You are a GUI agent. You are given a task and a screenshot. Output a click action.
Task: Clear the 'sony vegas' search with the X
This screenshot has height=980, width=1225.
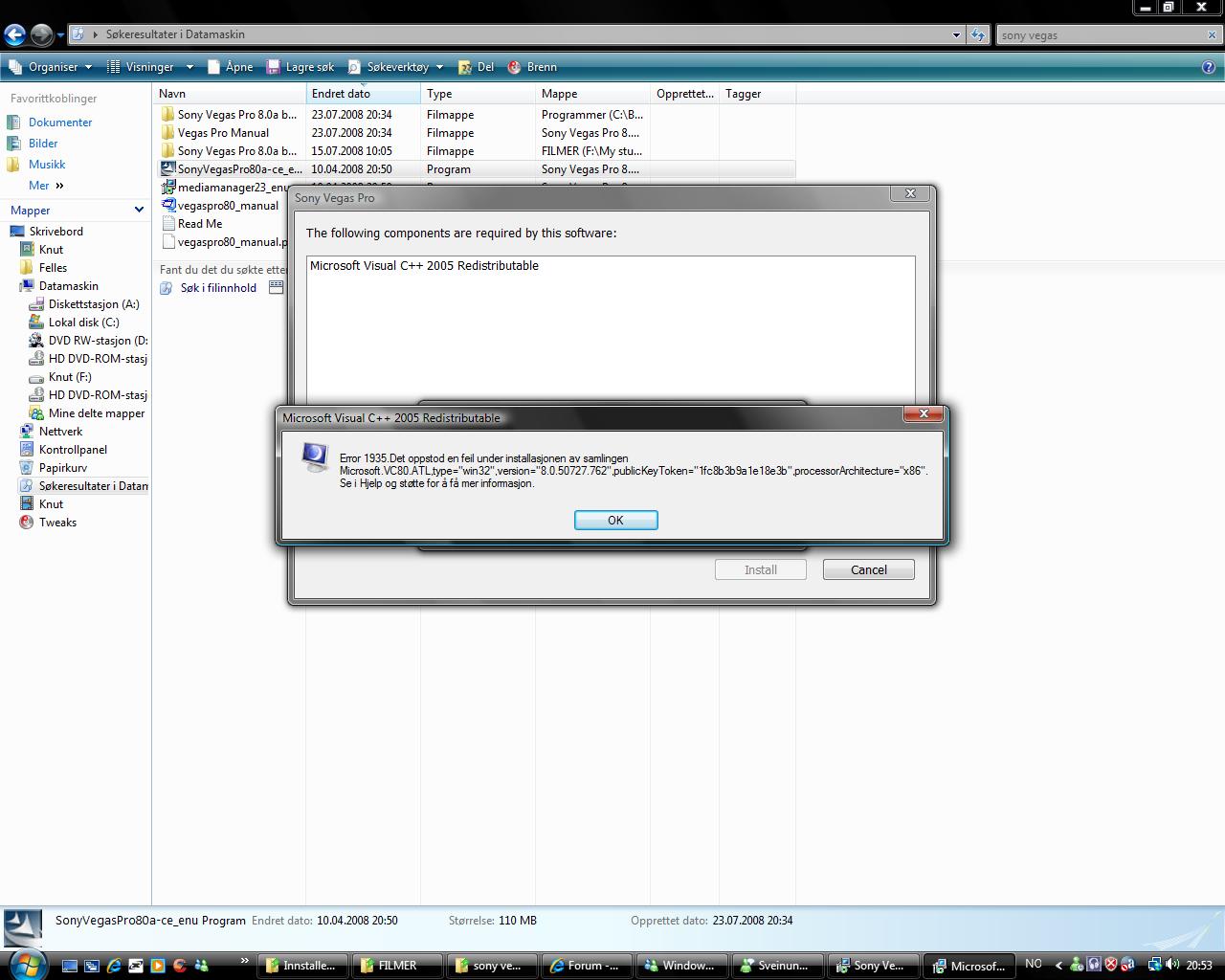click(1213, 35)
